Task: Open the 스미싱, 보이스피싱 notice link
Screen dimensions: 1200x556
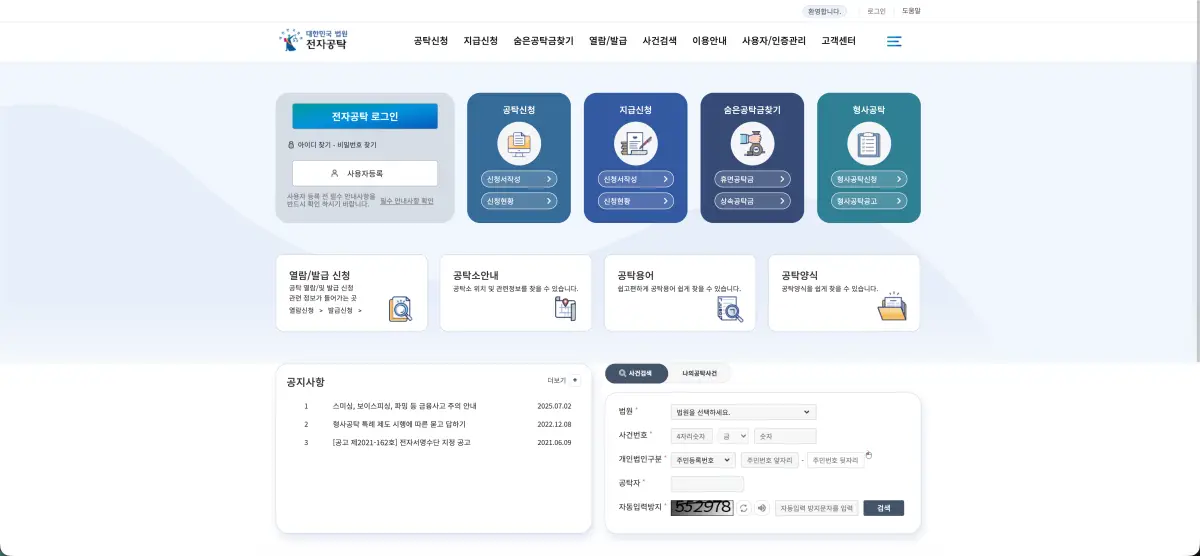Action: (x=405, y=406)
